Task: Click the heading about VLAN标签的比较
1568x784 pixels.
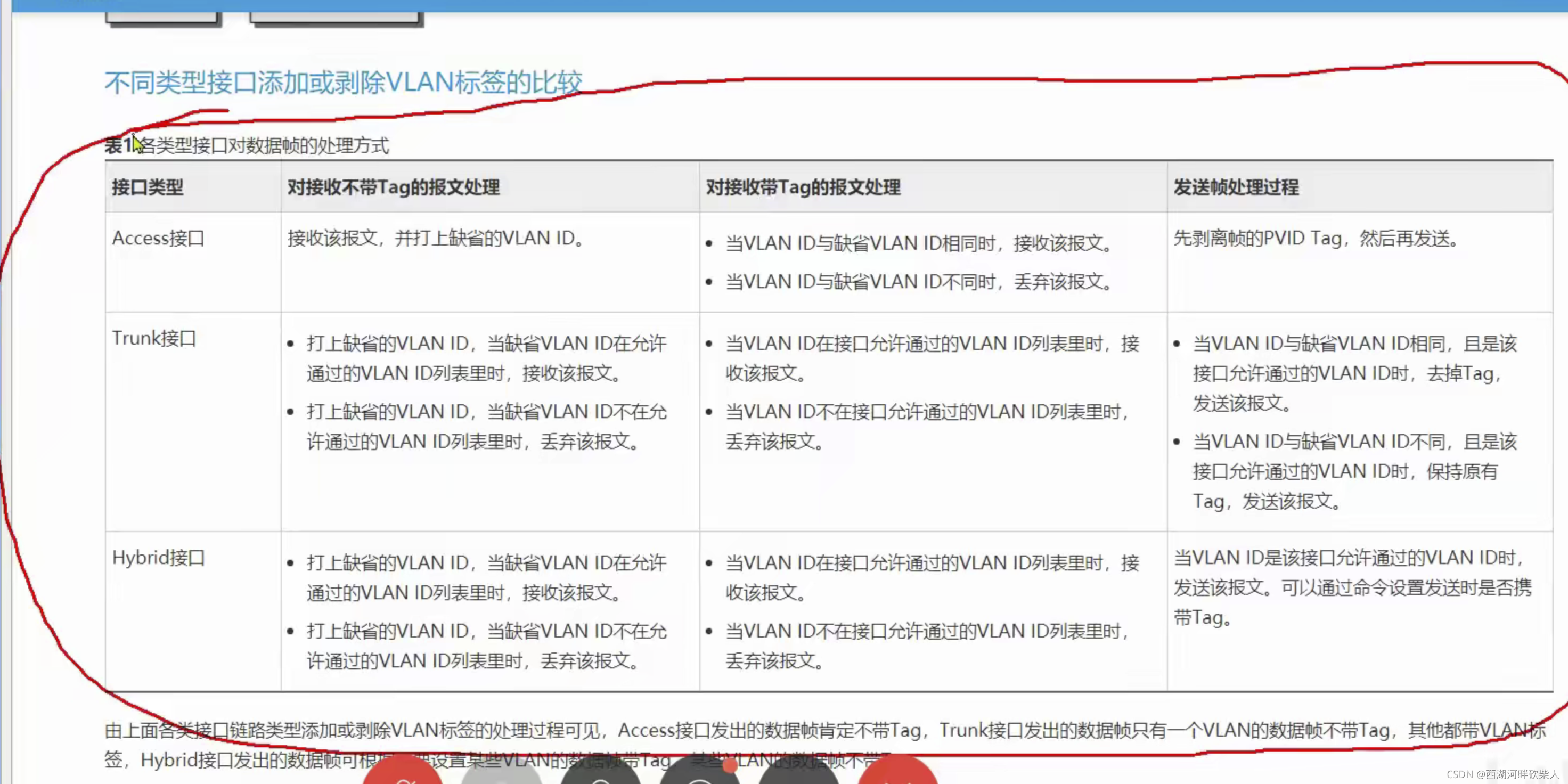Action: coord(344,82)
